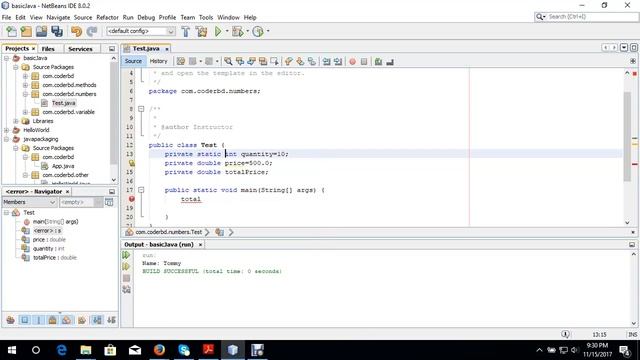Click the Source view button
The width and height of the screenshot is (640, 360).
(x=133, y=61)
